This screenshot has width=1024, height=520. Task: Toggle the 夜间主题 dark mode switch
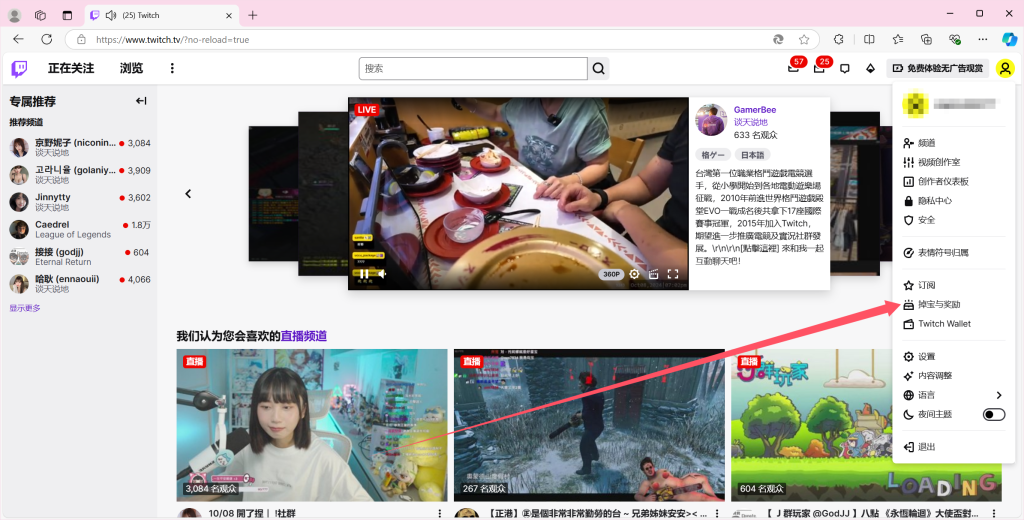pos(993,414)
